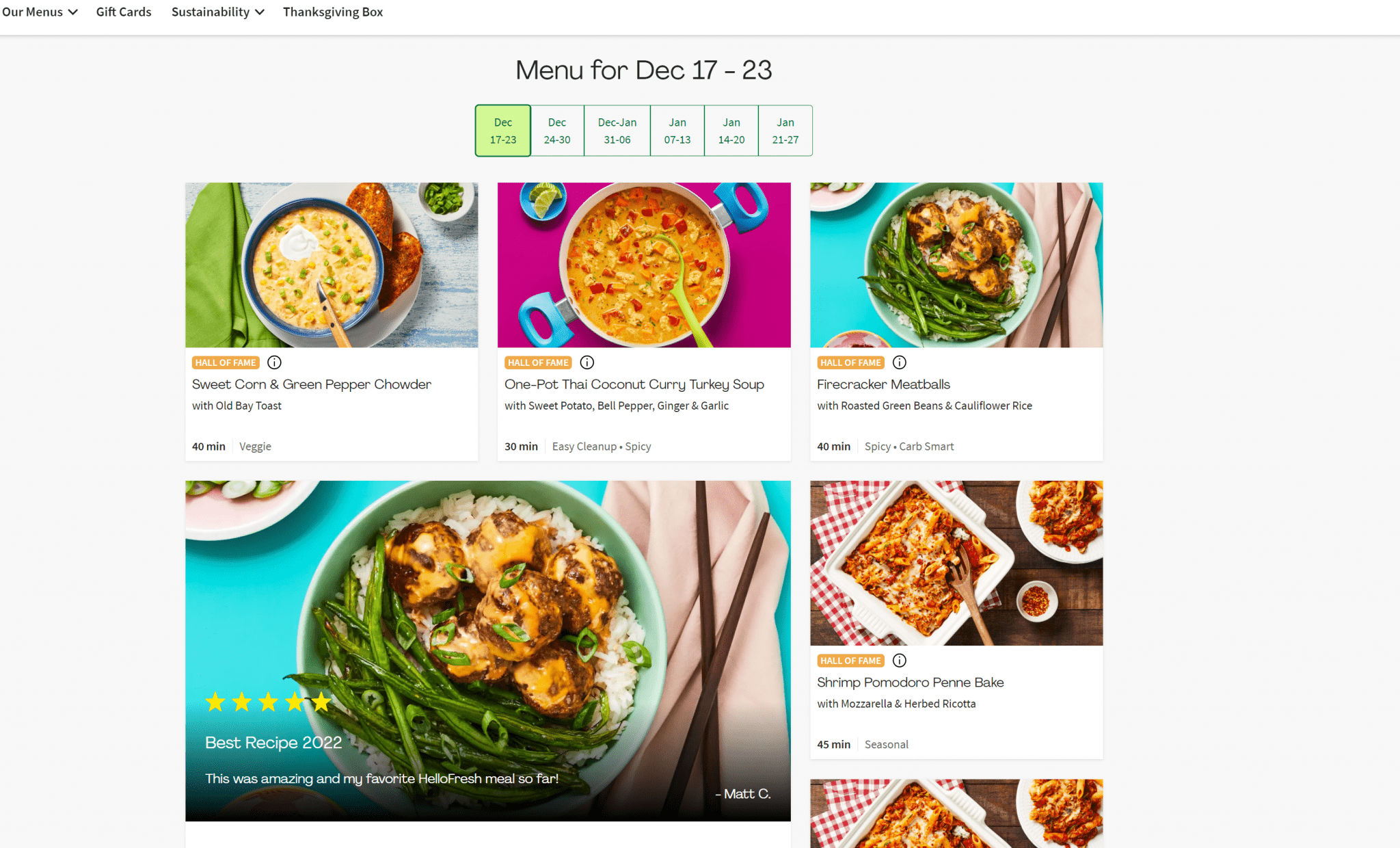1400x848 pixels.
Task: Select the Jan 07-13 menu week
Action: (677, 131)
